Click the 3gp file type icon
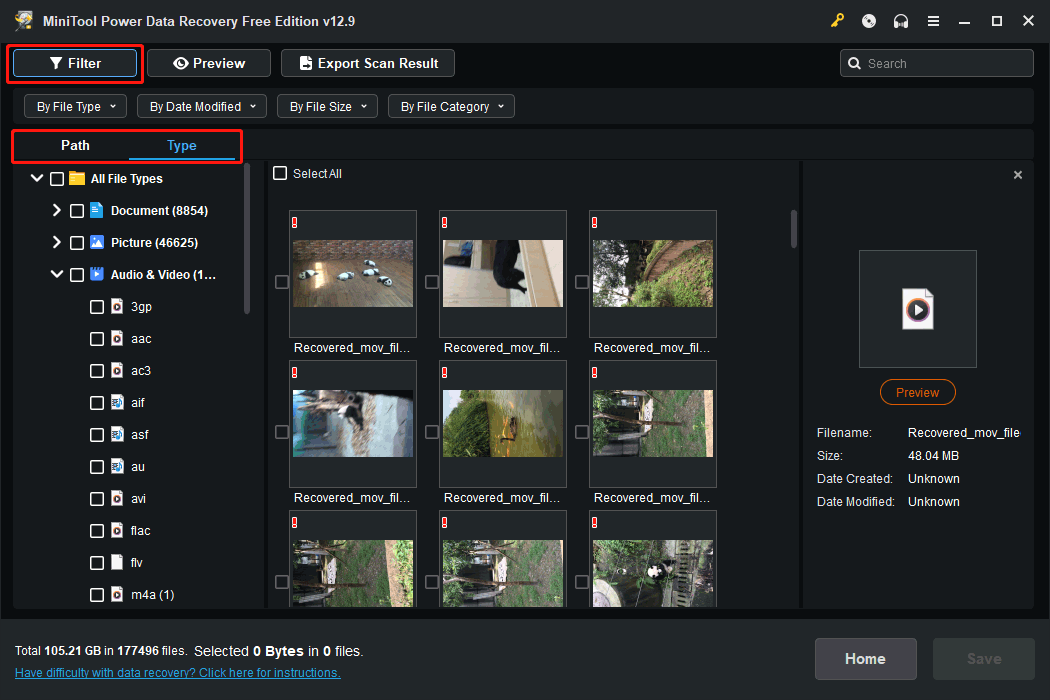Viewport: 1050px width, 700px height. (117, 306)
